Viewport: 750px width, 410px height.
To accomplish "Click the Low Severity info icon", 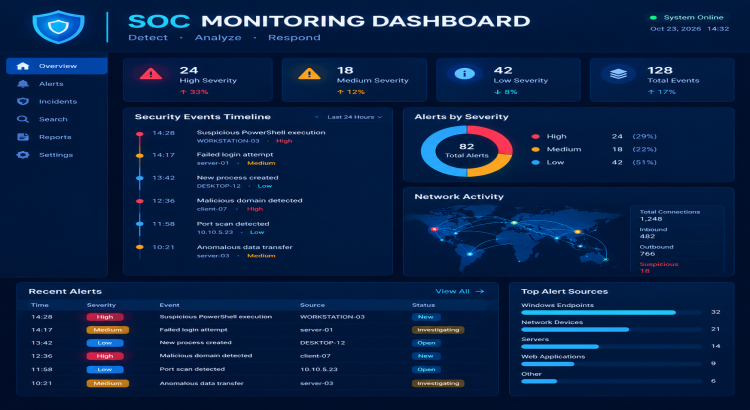I will (464, 74).
